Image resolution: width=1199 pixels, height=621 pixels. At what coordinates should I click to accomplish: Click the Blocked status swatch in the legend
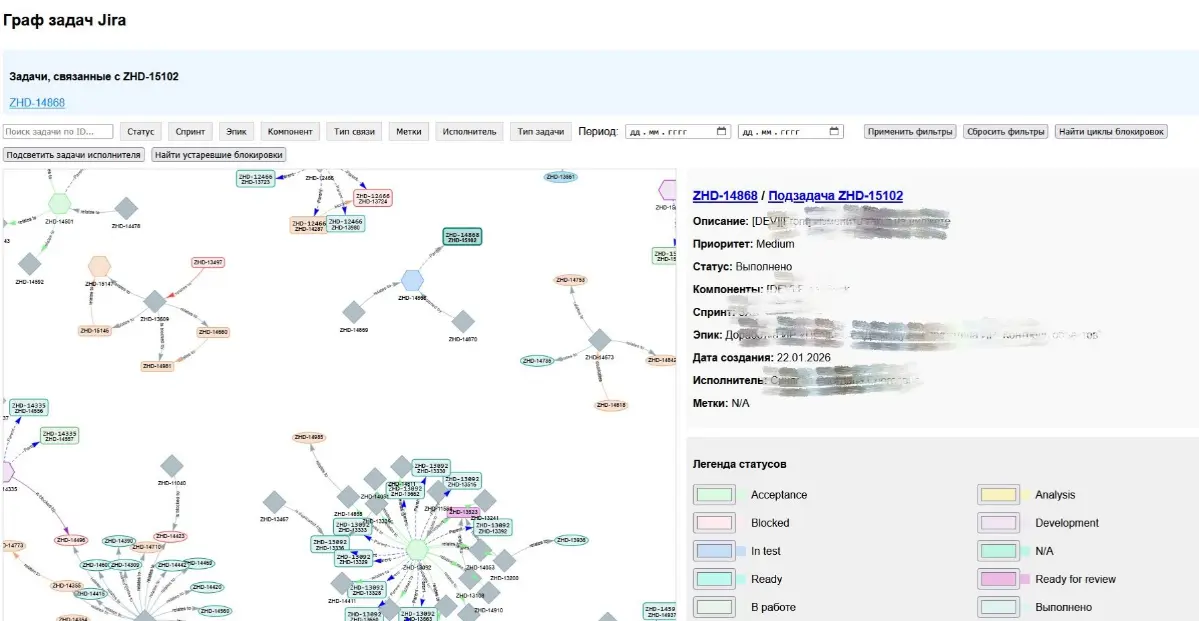click(x=714, y=523)
